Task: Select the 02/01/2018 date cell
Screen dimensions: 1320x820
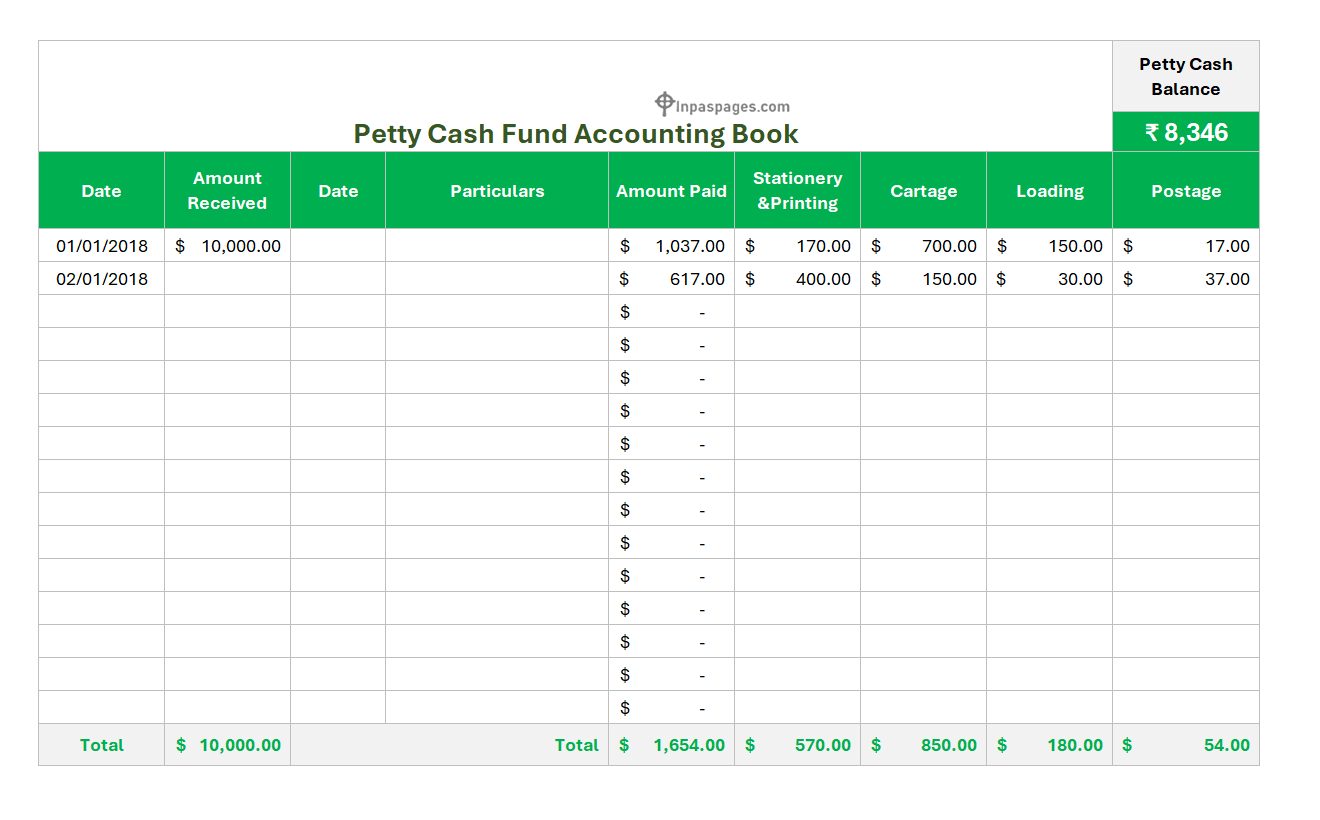Action: point(101,279)
